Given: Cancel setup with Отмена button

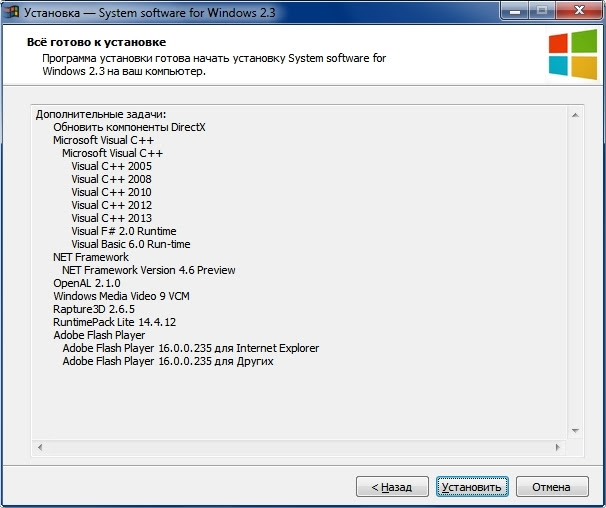Looking at the screenshot, I should click(552, 486).
